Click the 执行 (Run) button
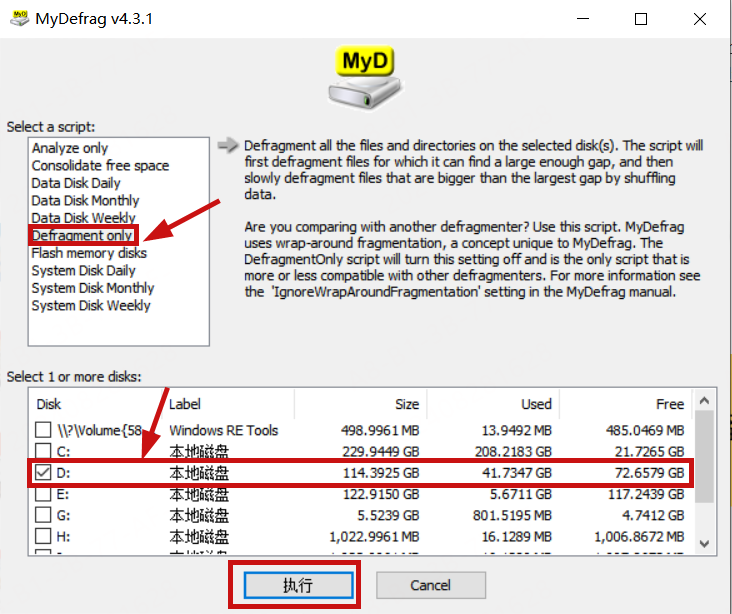Viewport: 732px width, 614px height. (x=298, y=585)
